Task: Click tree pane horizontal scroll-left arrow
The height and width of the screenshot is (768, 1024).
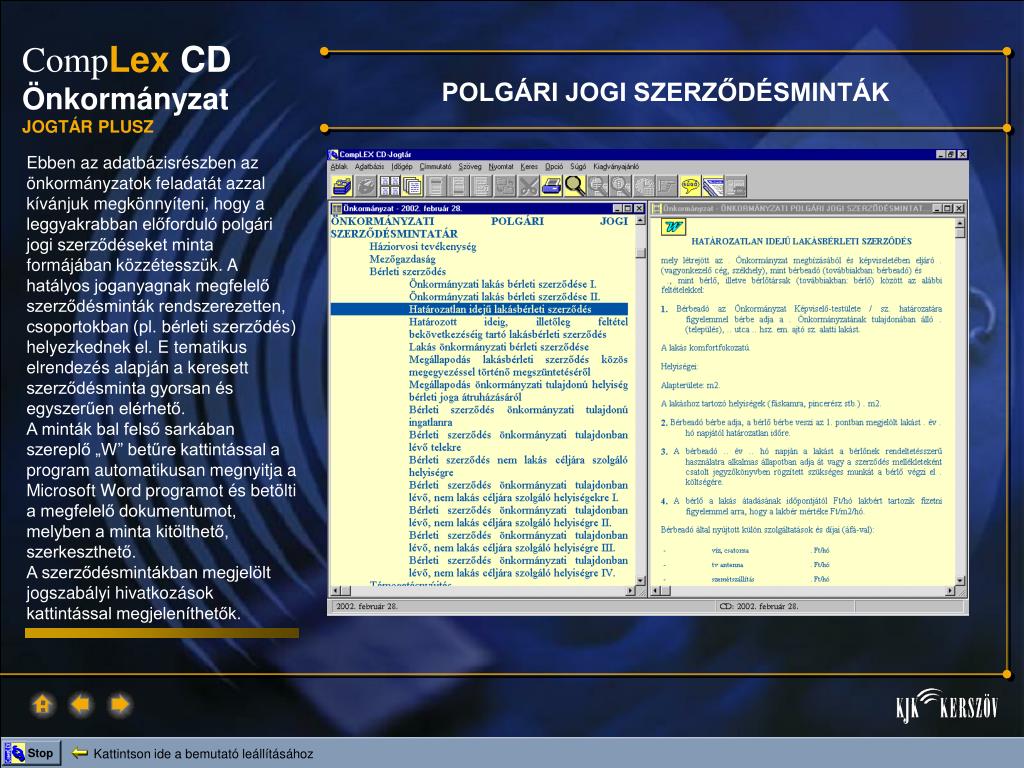Action: coord(336,590)
